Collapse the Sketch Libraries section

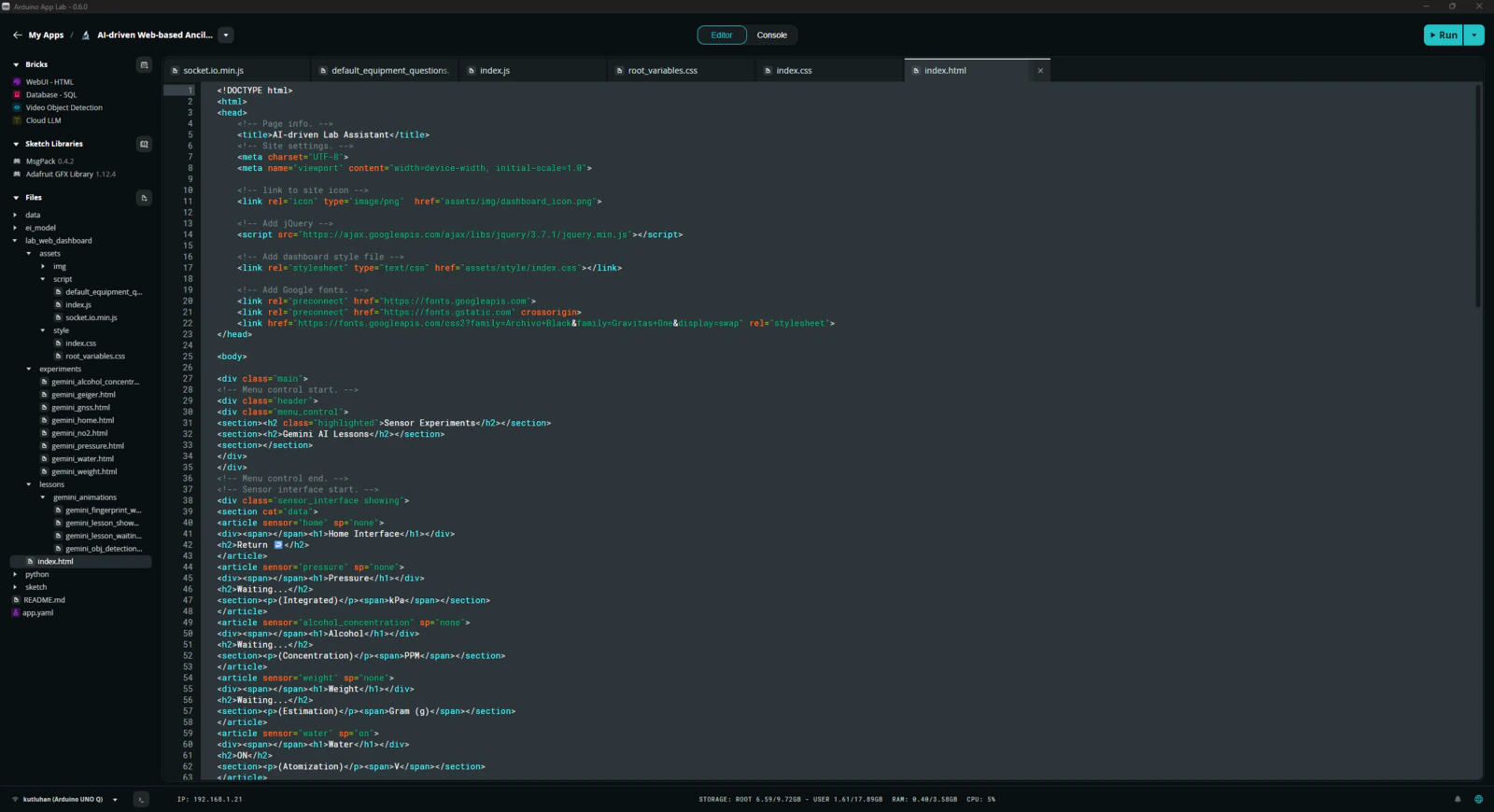(16, 144)
